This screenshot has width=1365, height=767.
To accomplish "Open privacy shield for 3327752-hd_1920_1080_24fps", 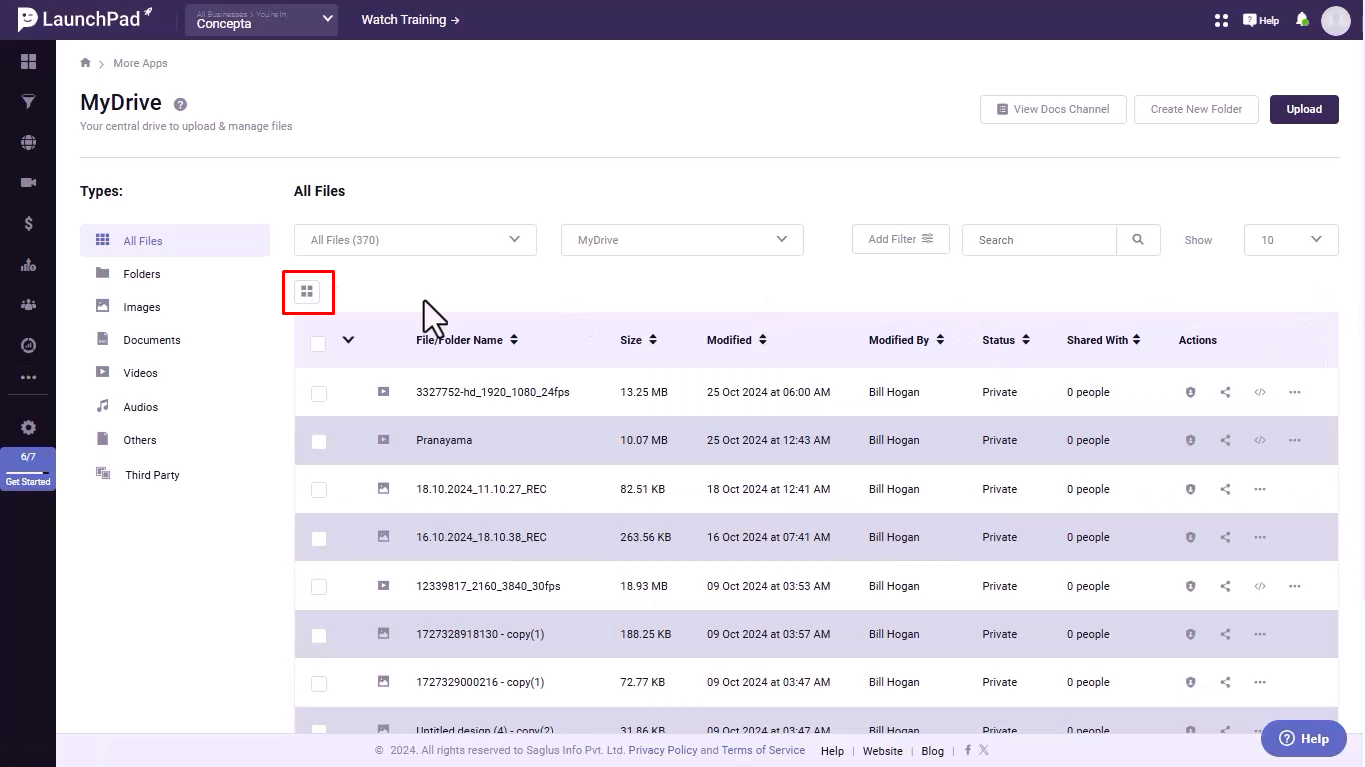I will pyautogui.click(x=1190, y=392).
